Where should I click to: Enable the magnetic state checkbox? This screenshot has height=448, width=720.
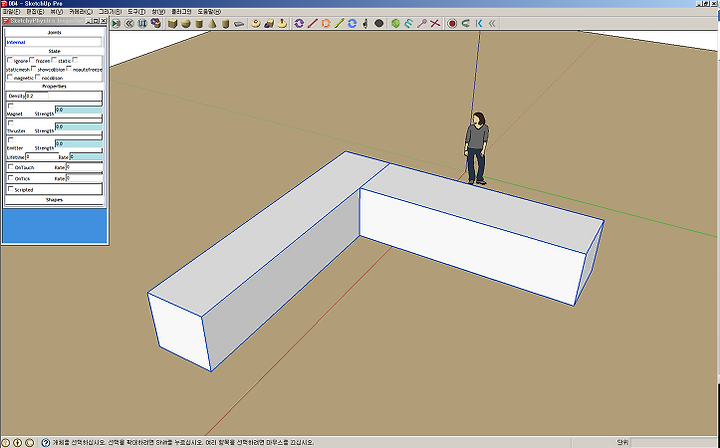click(x=10, y=77)
